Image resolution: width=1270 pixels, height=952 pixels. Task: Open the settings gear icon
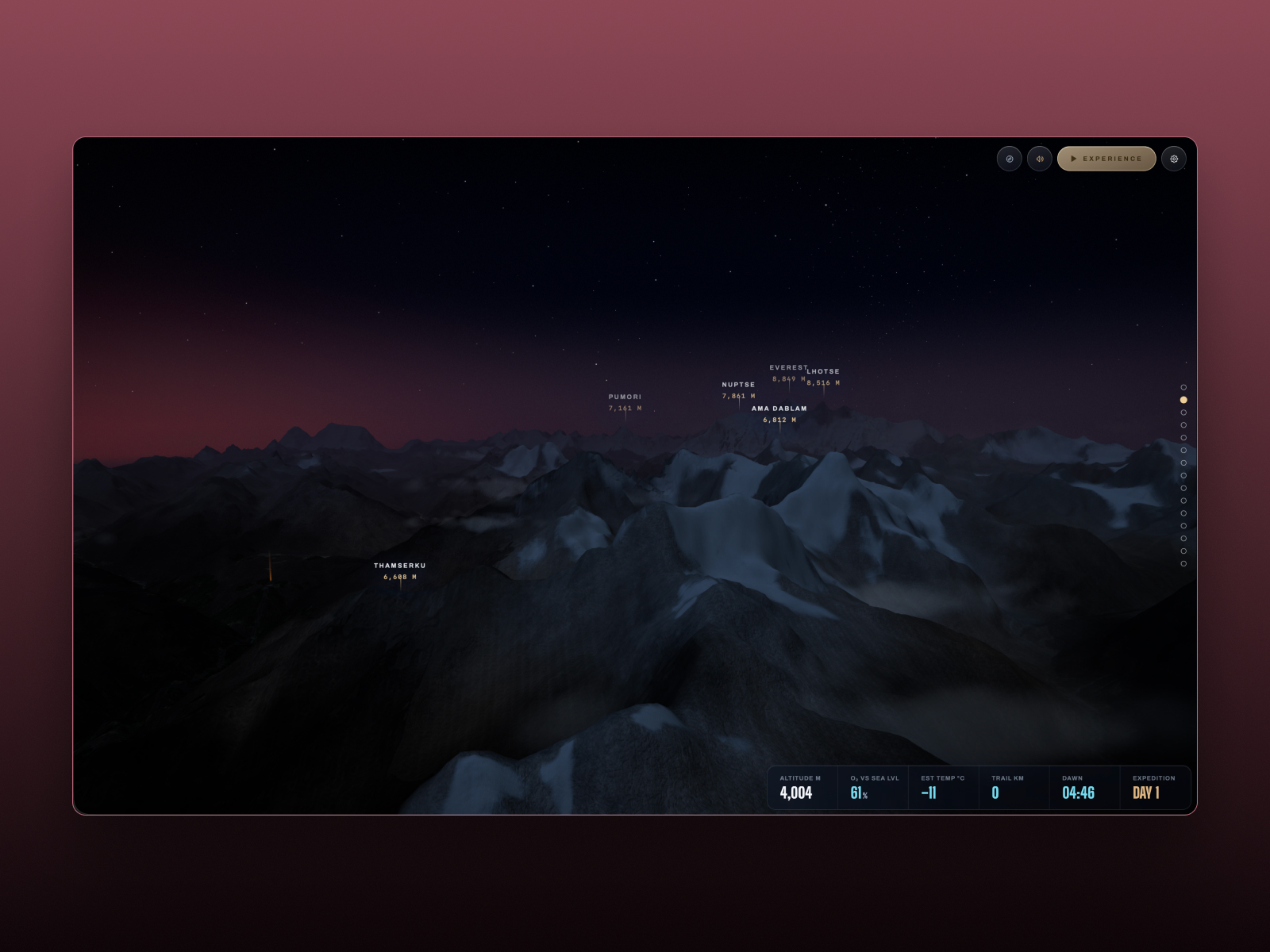click(x=1174, y=159)
